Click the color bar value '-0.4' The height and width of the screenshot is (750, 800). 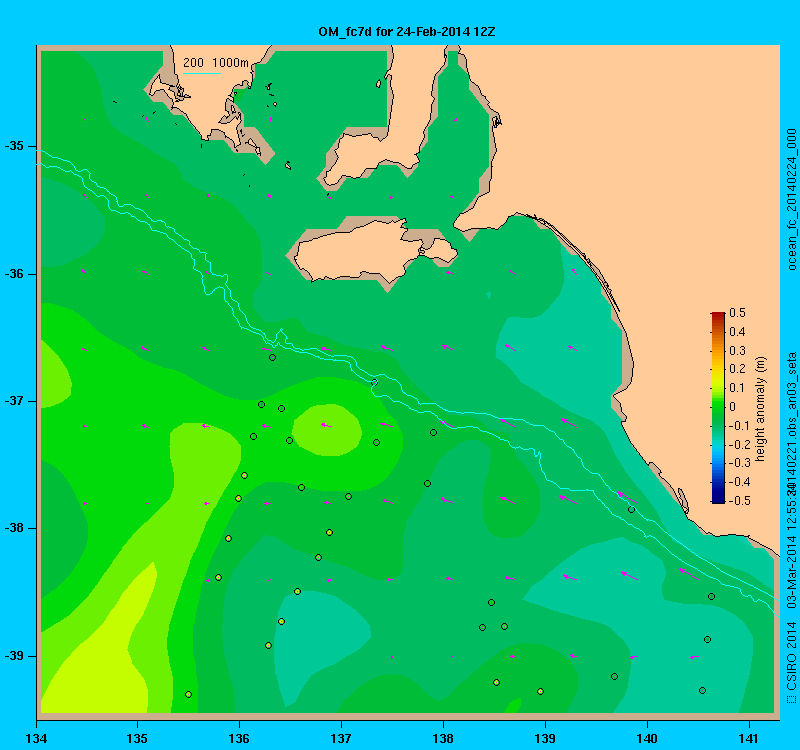739,482
